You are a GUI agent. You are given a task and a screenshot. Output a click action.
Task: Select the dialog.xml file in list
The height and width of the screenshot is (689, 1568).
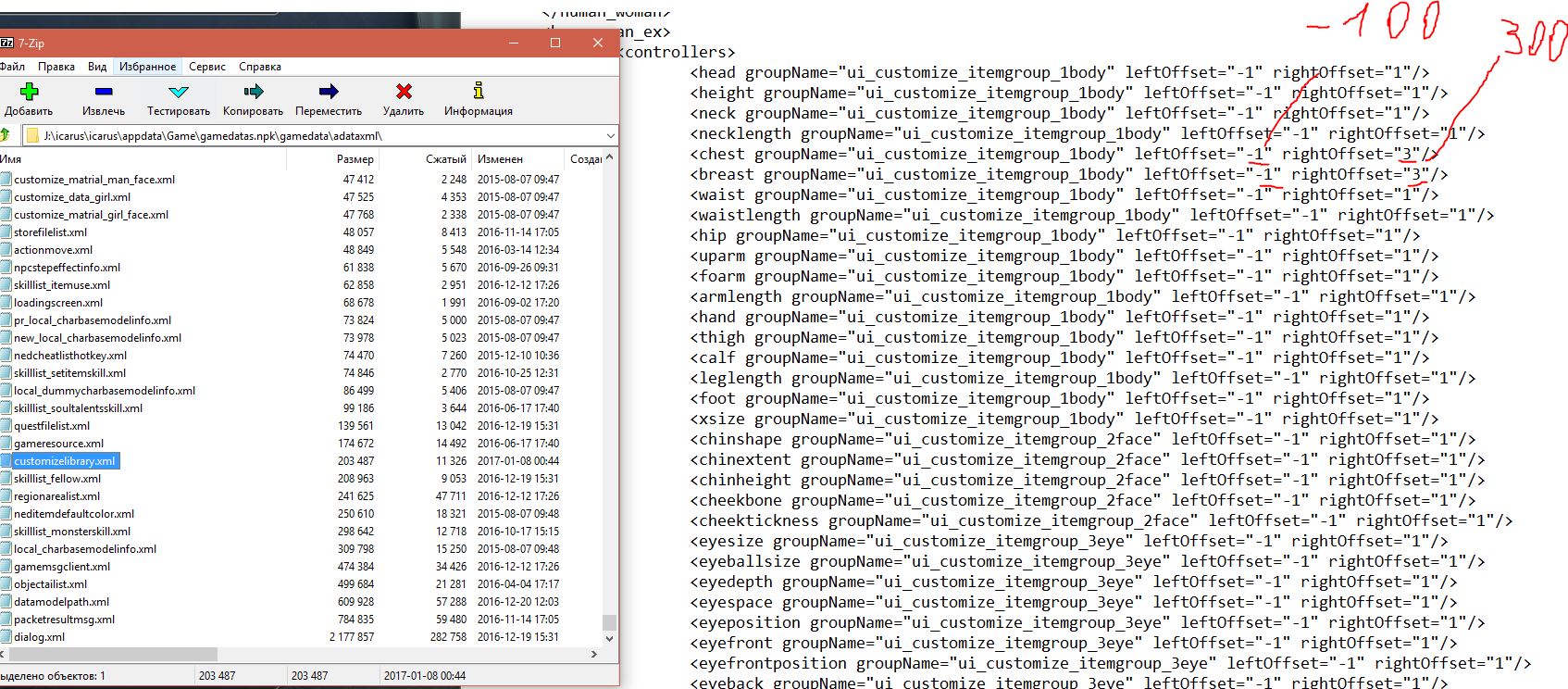(x=40, y=637)
